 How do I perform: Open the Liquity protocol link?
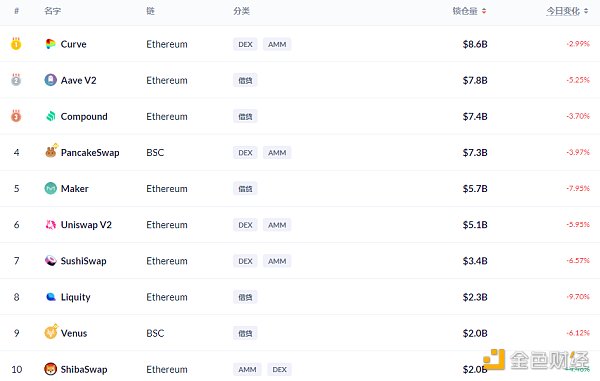(x=75, y=297)
